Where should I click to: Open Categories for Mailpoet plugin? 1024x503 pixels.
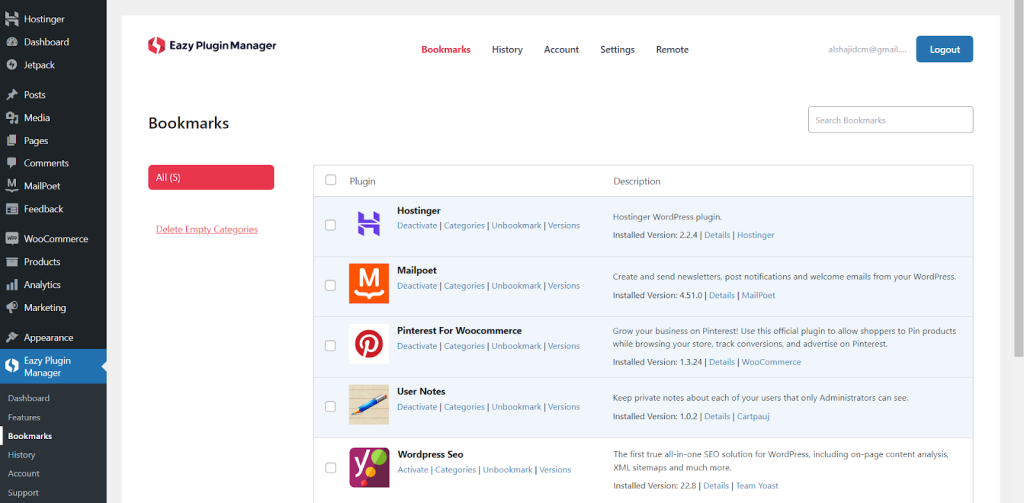click(x=464, y=285)
